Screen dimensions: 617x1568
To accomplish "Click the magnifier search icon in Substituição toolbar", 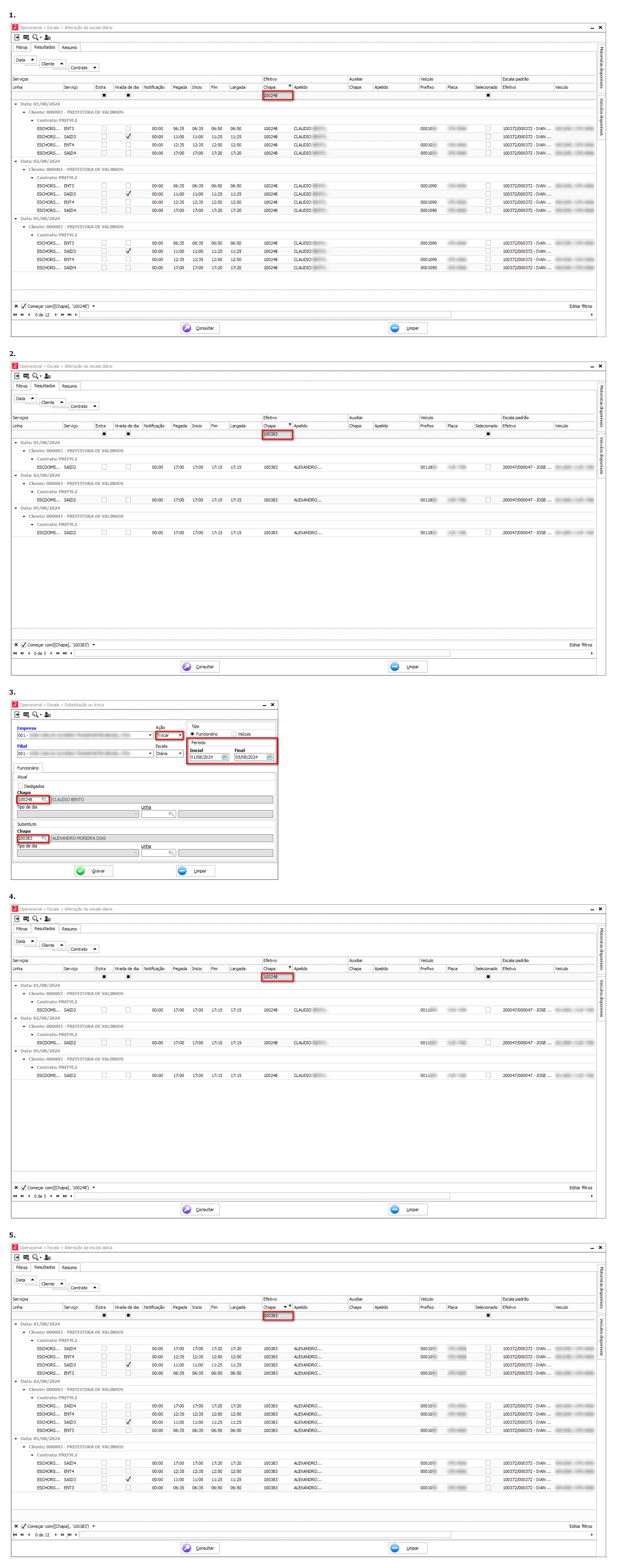I will (x=35, y=715).
